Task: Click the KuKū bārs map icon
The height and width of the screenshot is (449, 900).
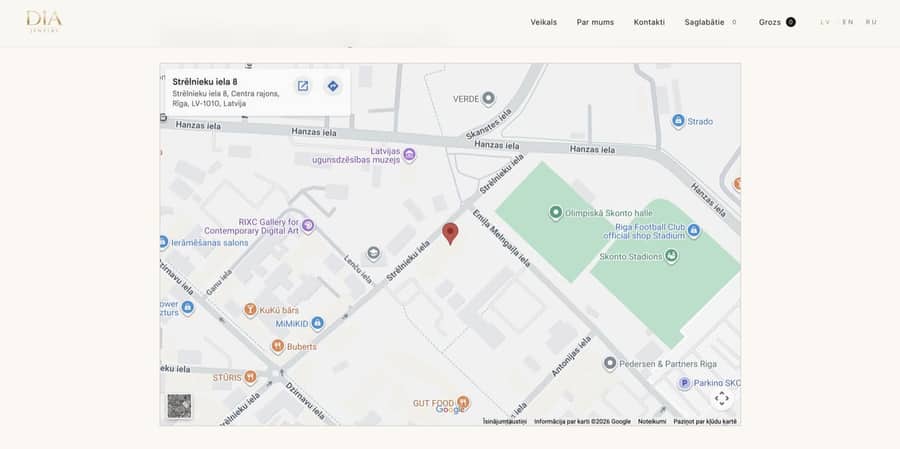Action: coord(250,310)
